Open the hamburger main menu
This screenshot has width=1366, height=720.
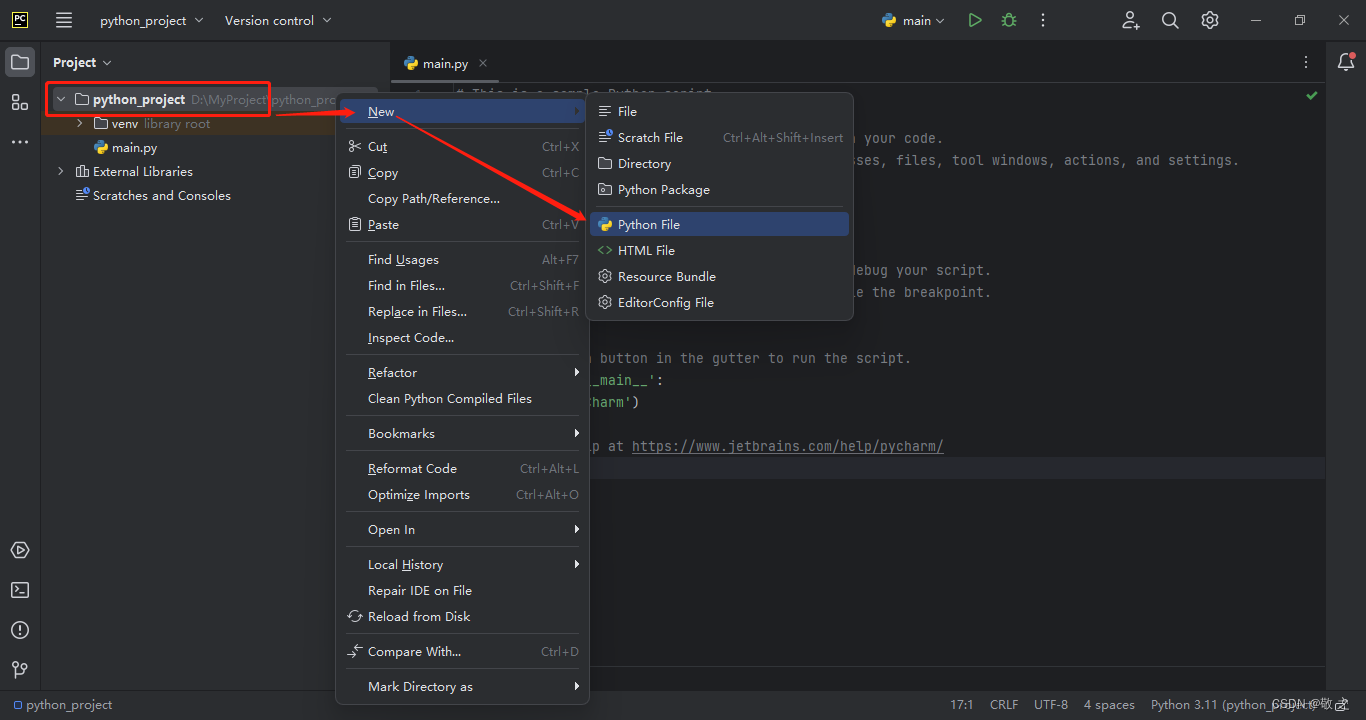64,20
